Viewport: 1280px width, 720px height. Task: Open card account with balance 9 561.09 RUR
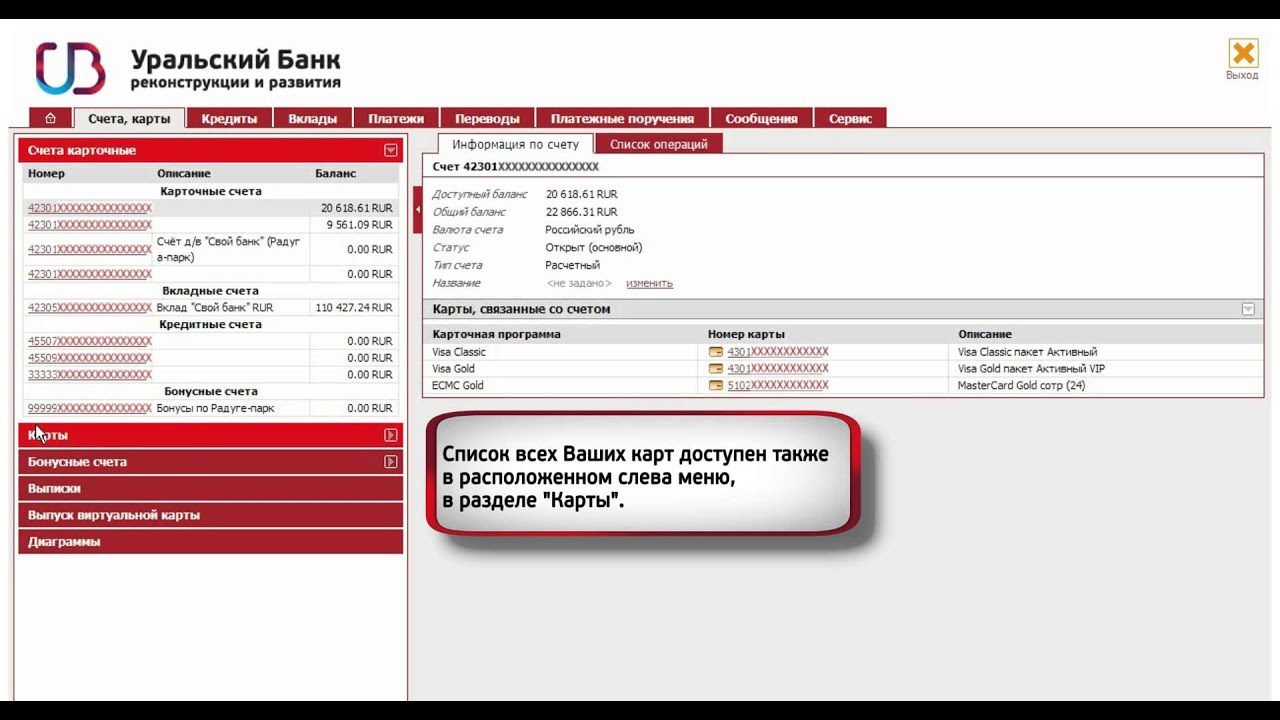pyautogui.click(x=89, y=225)
